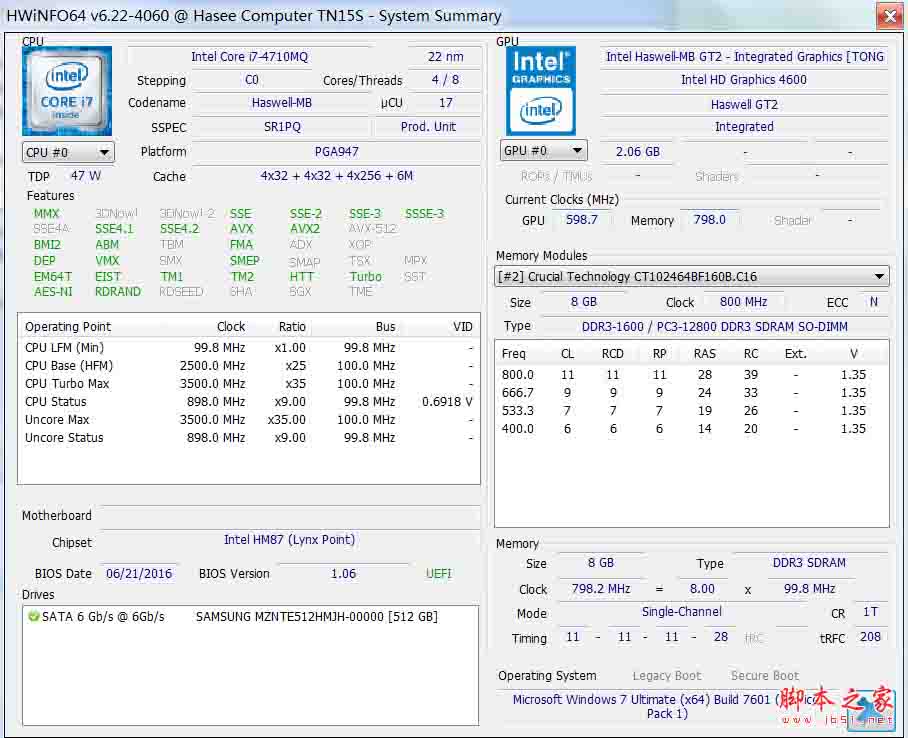Viewport: 908px width, 738px height.
Task: Click the GPU clock value '598.7'
Action: 581,220
